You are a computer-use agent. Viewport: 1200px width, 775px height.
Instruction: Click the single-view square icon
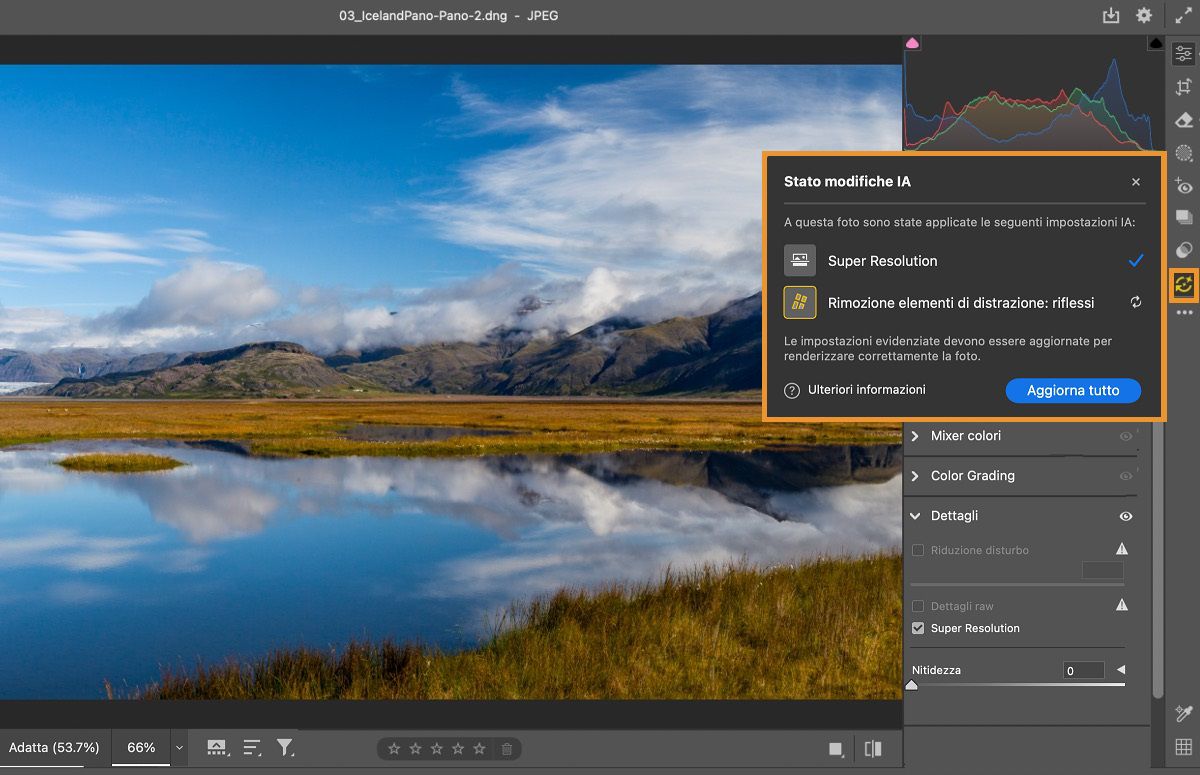835,749
